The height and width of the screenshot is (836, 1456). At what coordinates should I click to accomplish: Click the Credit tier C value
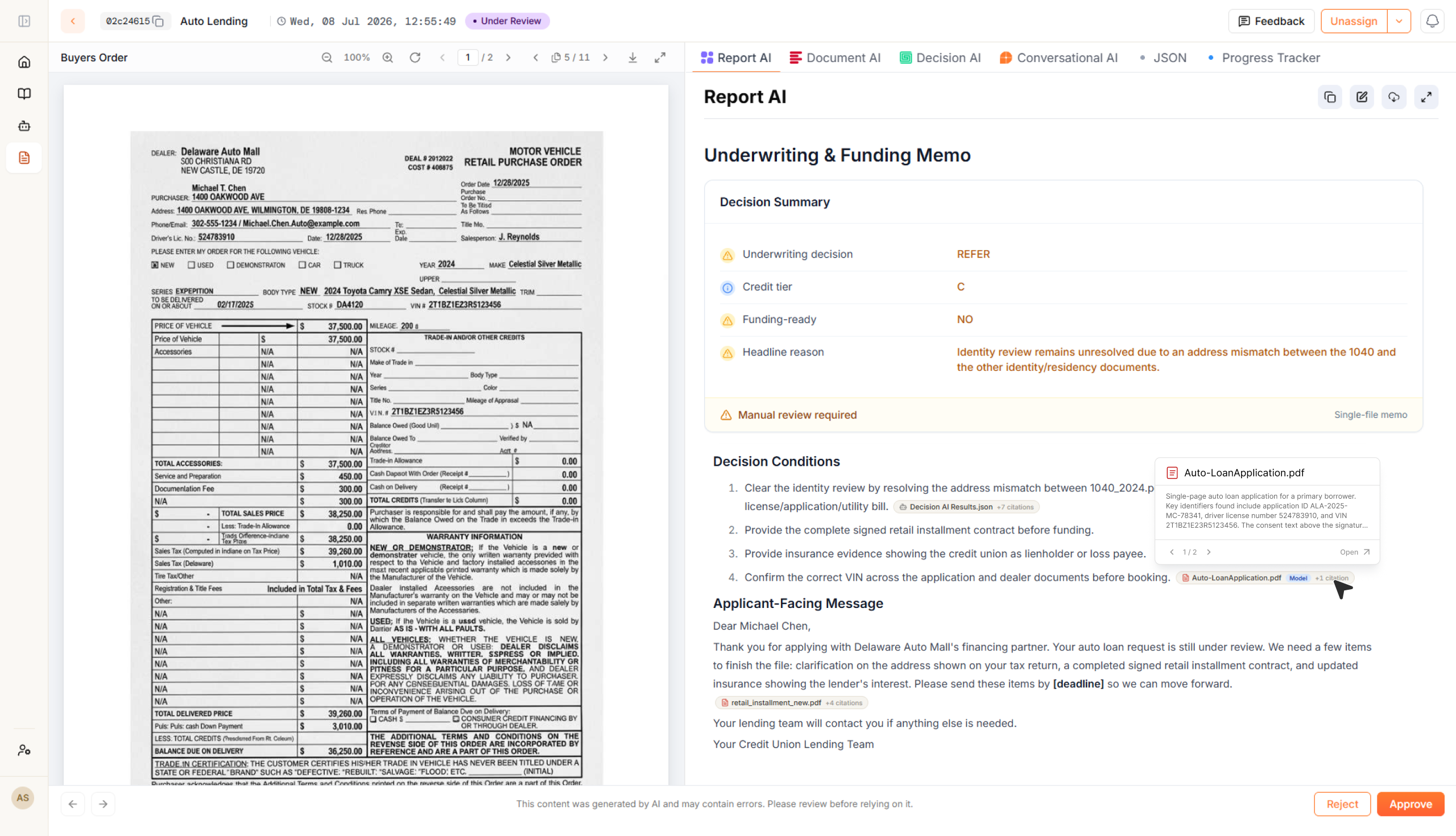click(961, 287)
